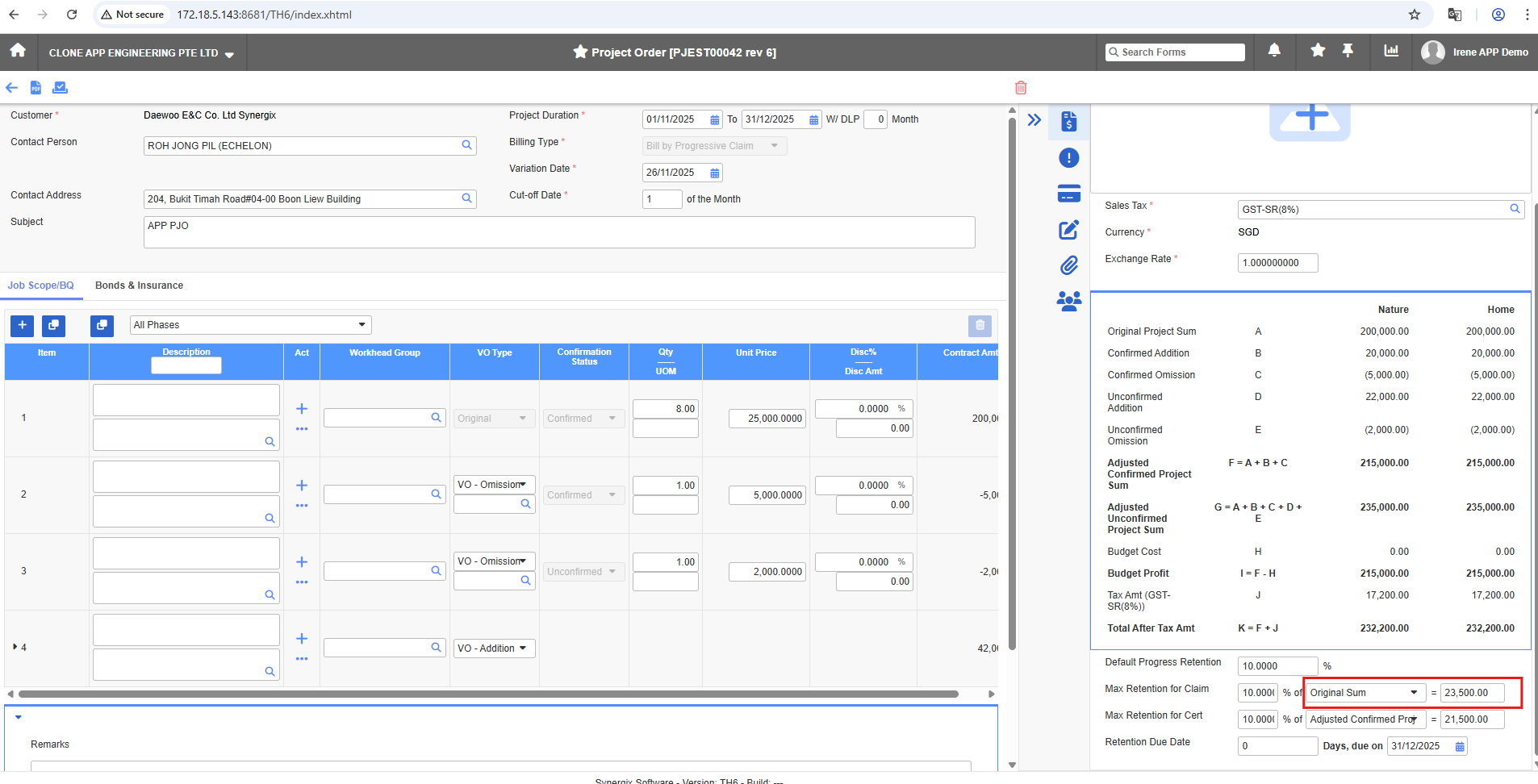Open the notifications bell
Image resolution: width=1538 pixels, height=784 pixels.
(1274, 51)
